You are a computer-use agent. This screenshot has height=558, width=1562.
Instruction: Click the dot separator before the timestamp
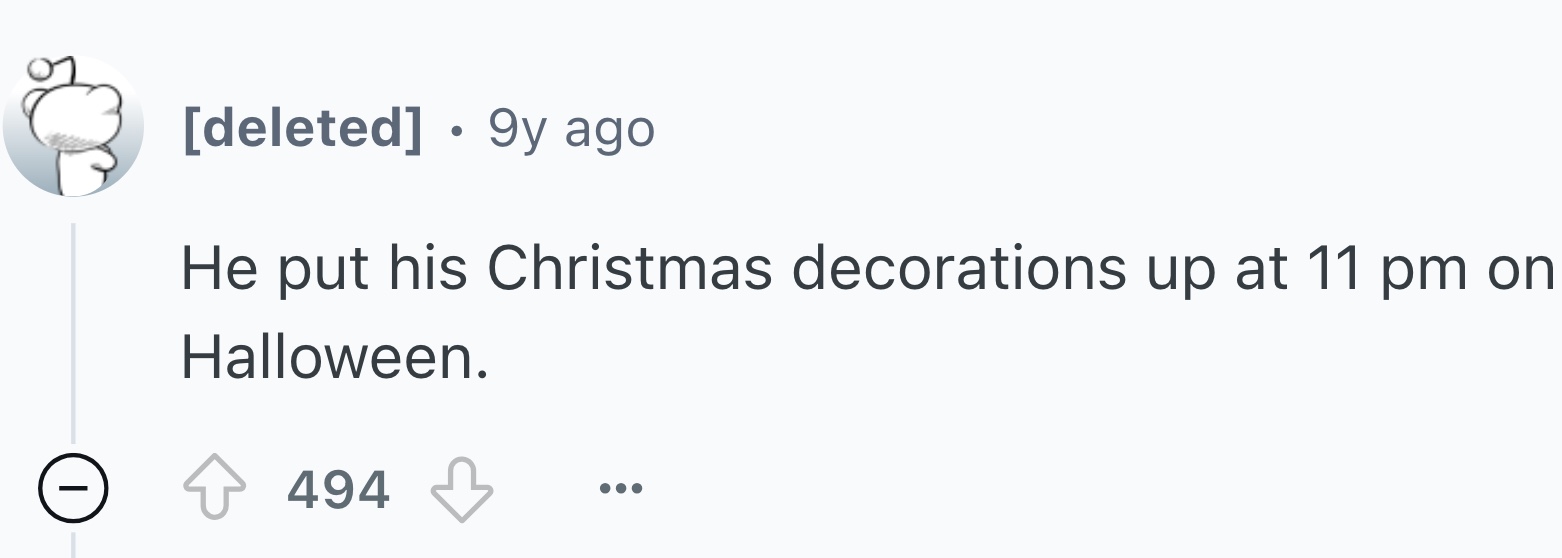[456, 129]
